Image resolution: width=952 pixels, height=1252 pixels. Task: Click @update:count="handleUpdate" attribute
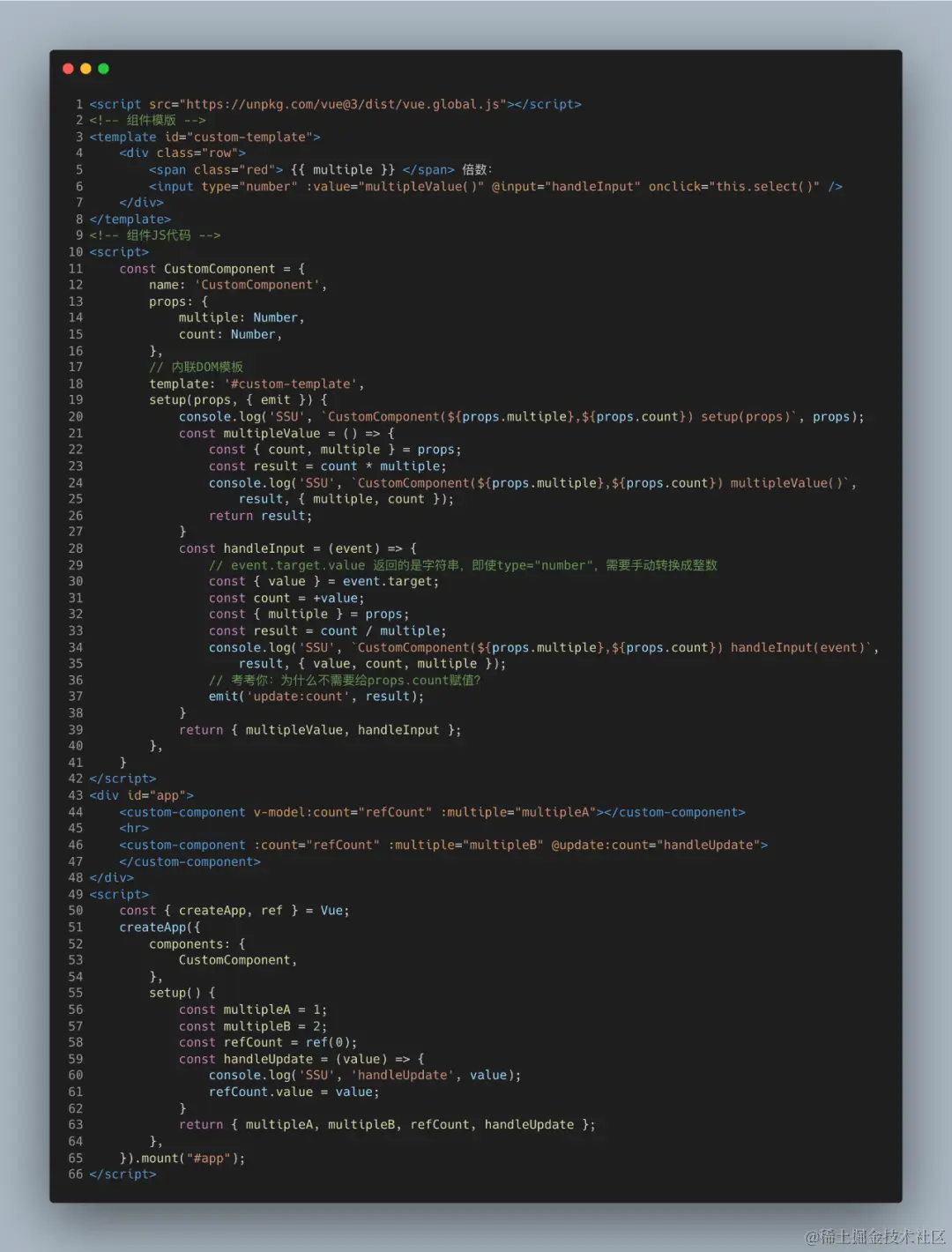pyautogui.click(x=656, y=846)
